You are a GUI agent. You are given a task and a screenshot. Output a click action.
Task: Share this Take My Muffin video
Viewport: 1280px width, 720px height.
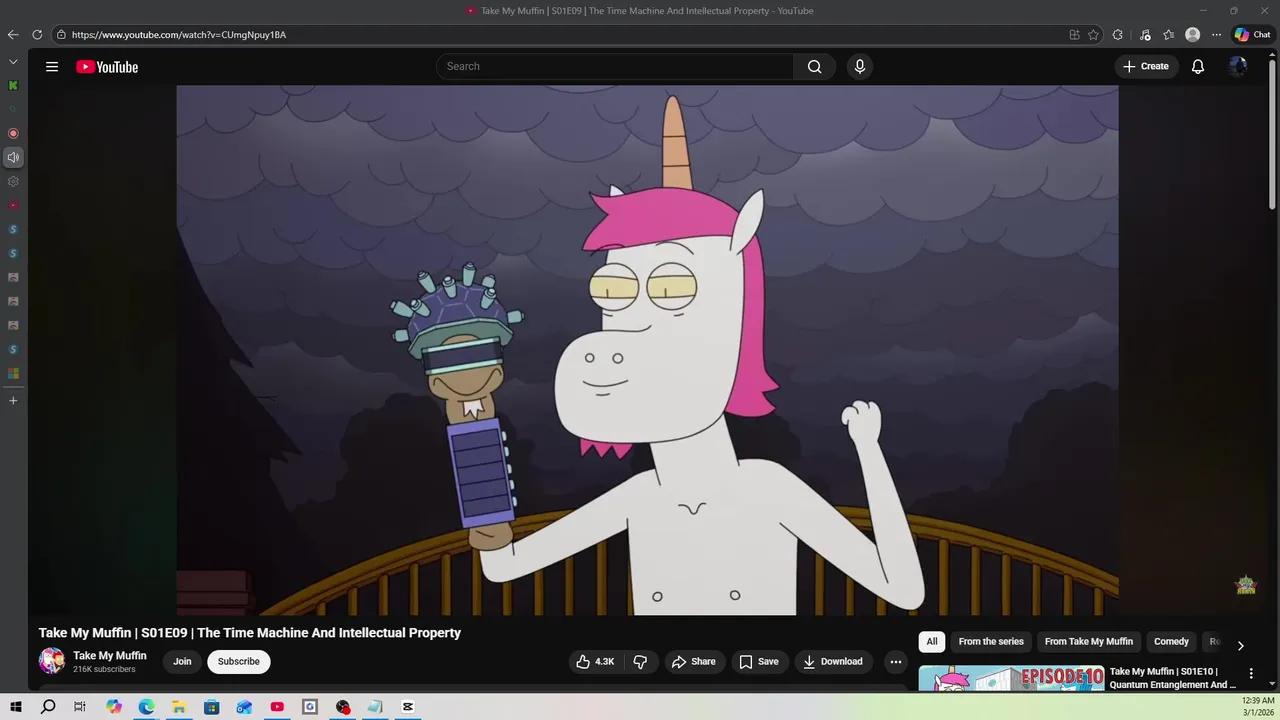point(693,661)
